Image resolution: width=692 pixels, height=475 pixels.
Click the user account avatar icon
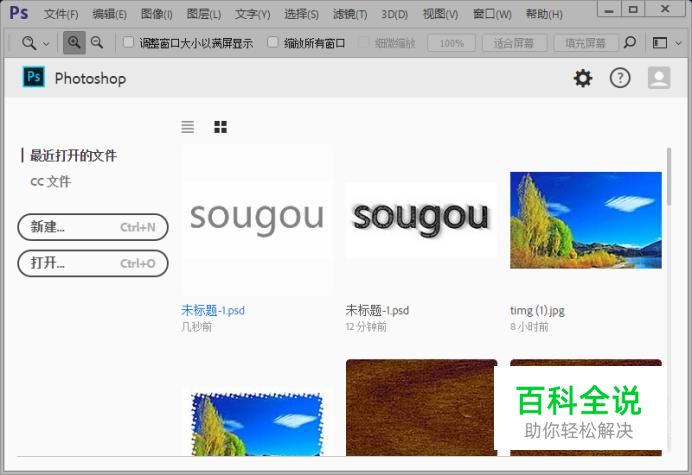pos(659,78)
